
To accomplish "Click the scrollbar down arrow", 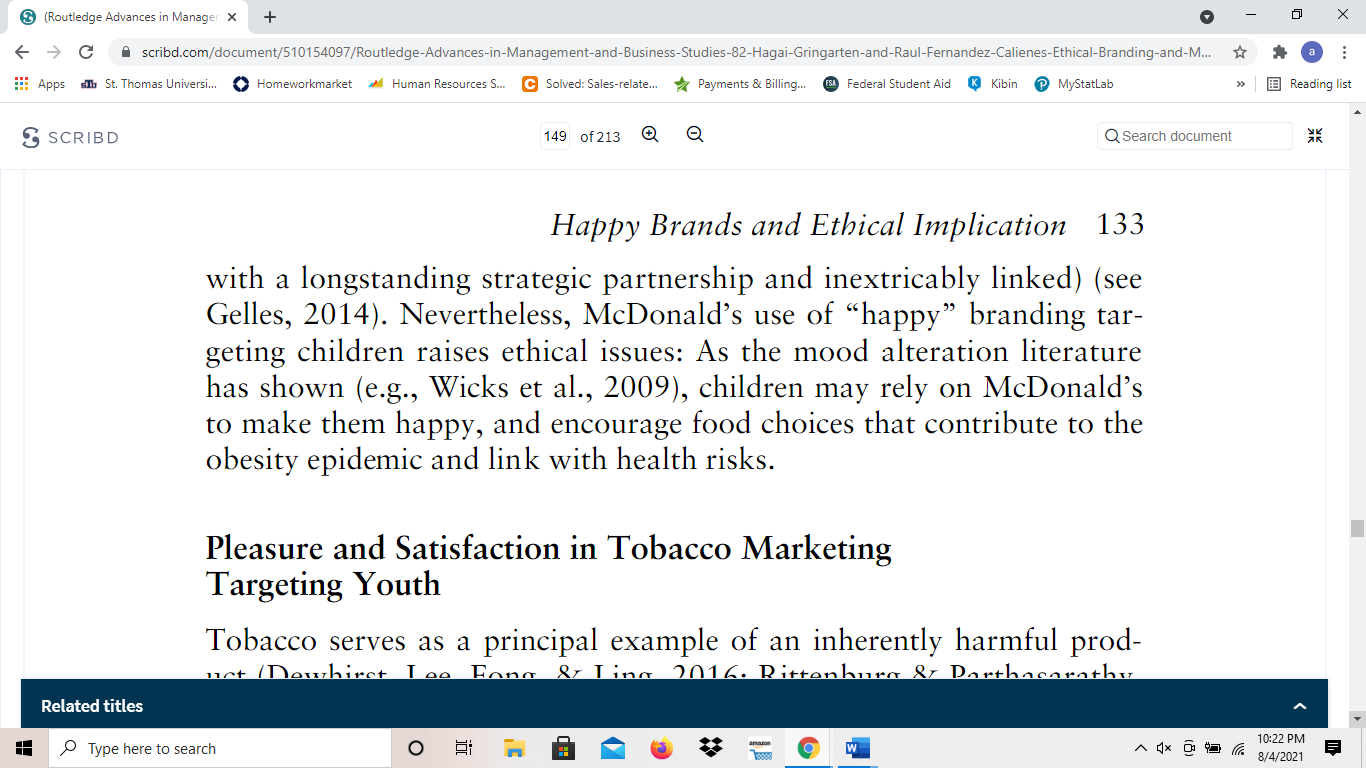I will coord(1357,719).
